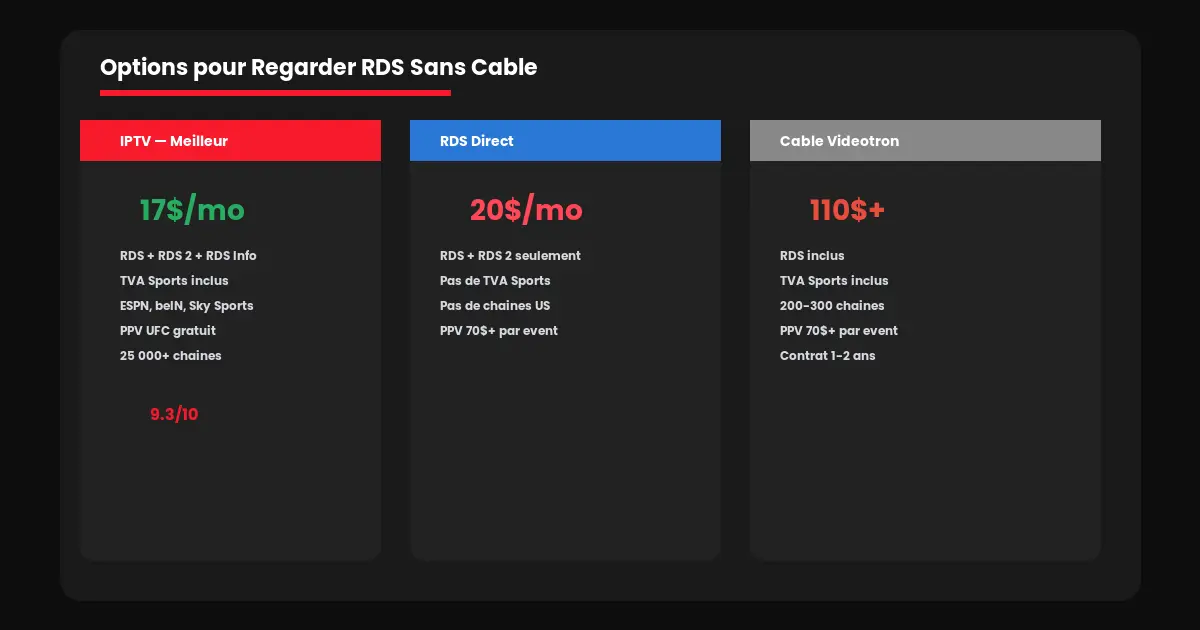Click 'RDS inclus' line
The width and height of the screenshot is (1200, 630).
coord(812,256)
